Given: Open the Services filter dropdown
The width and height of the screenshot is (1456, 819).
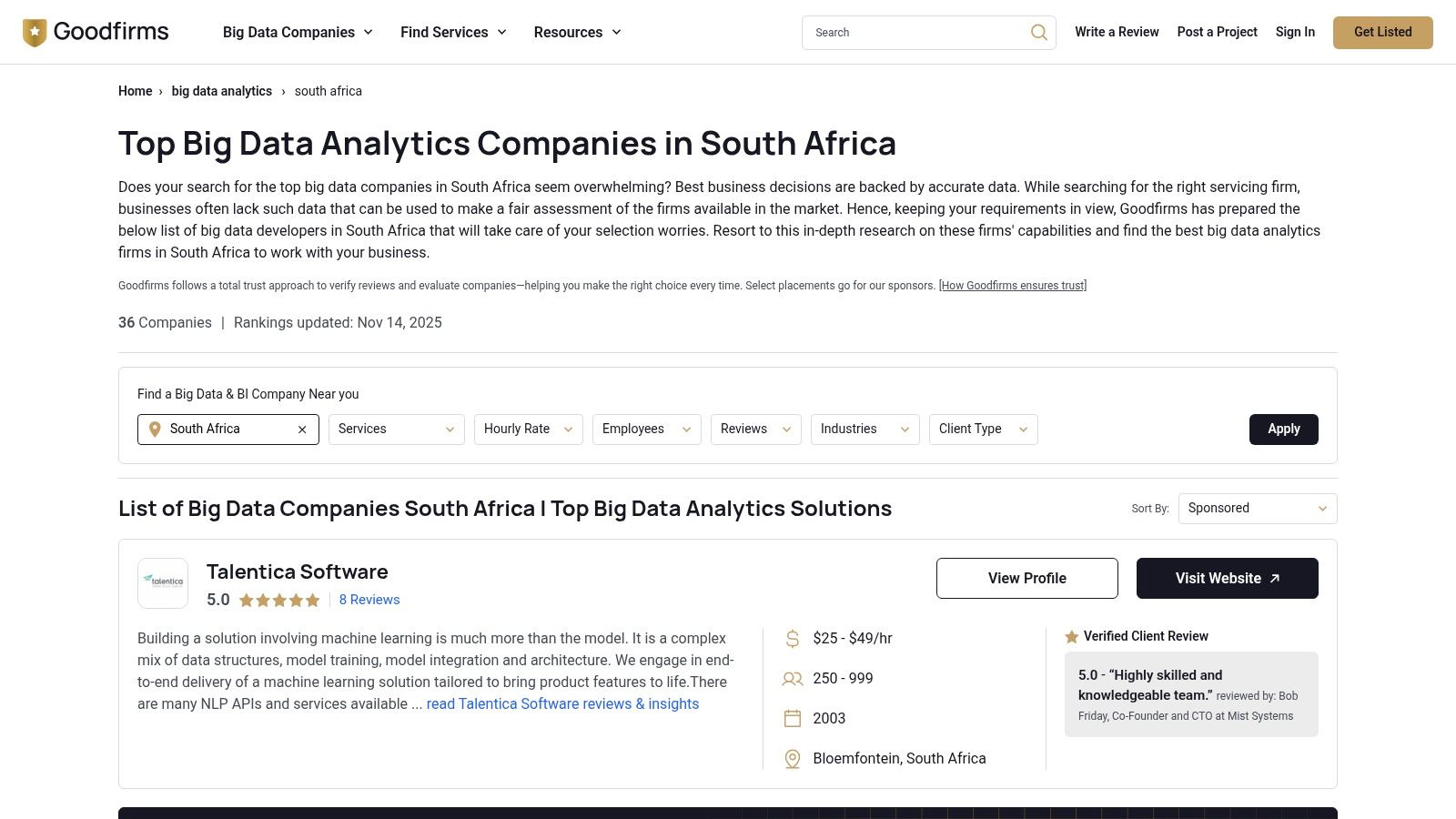Looking at the screenshot, I should (x=396, y=430).
